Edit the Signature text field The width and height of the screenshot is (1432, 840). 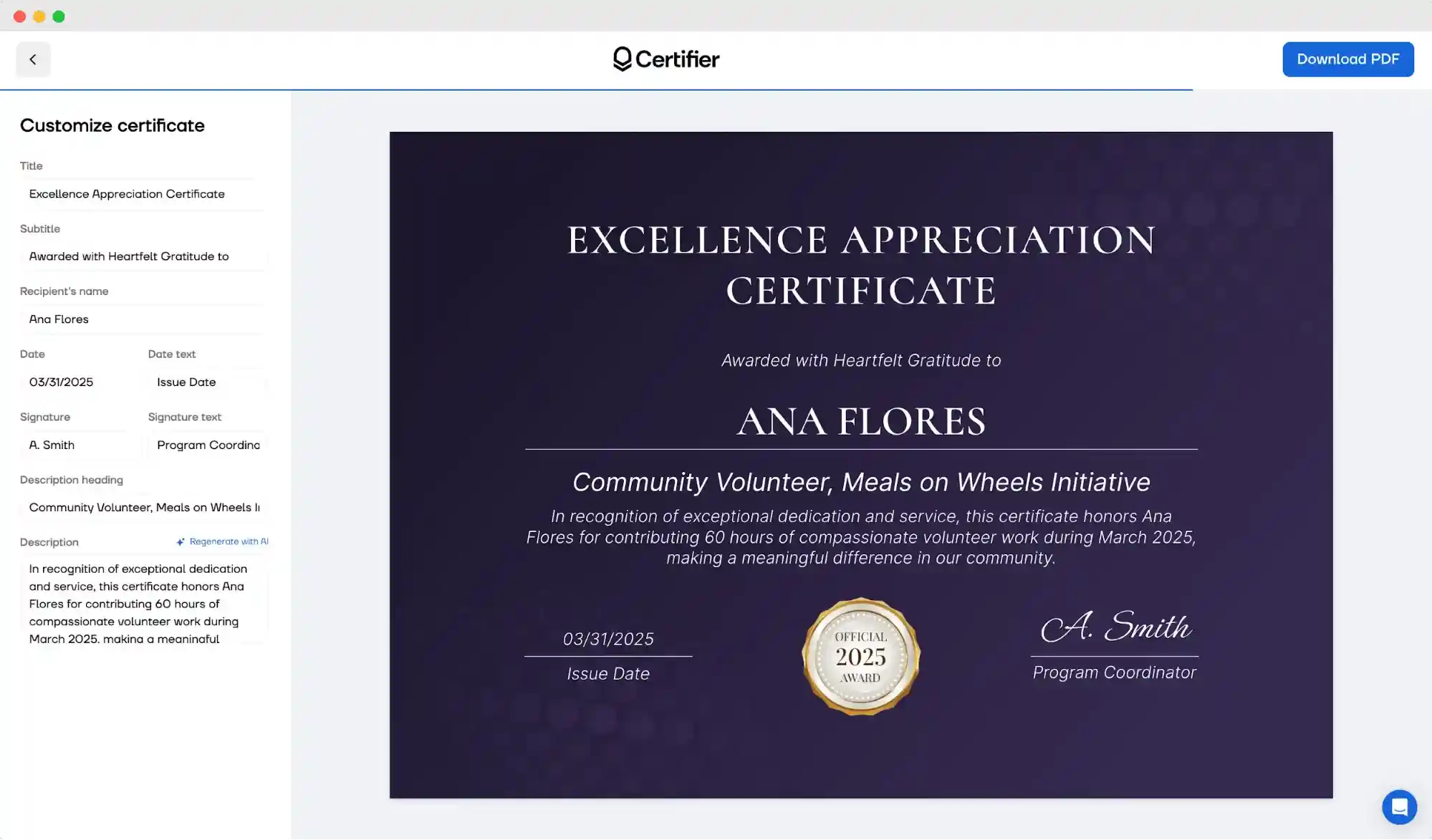pos(208,445)
